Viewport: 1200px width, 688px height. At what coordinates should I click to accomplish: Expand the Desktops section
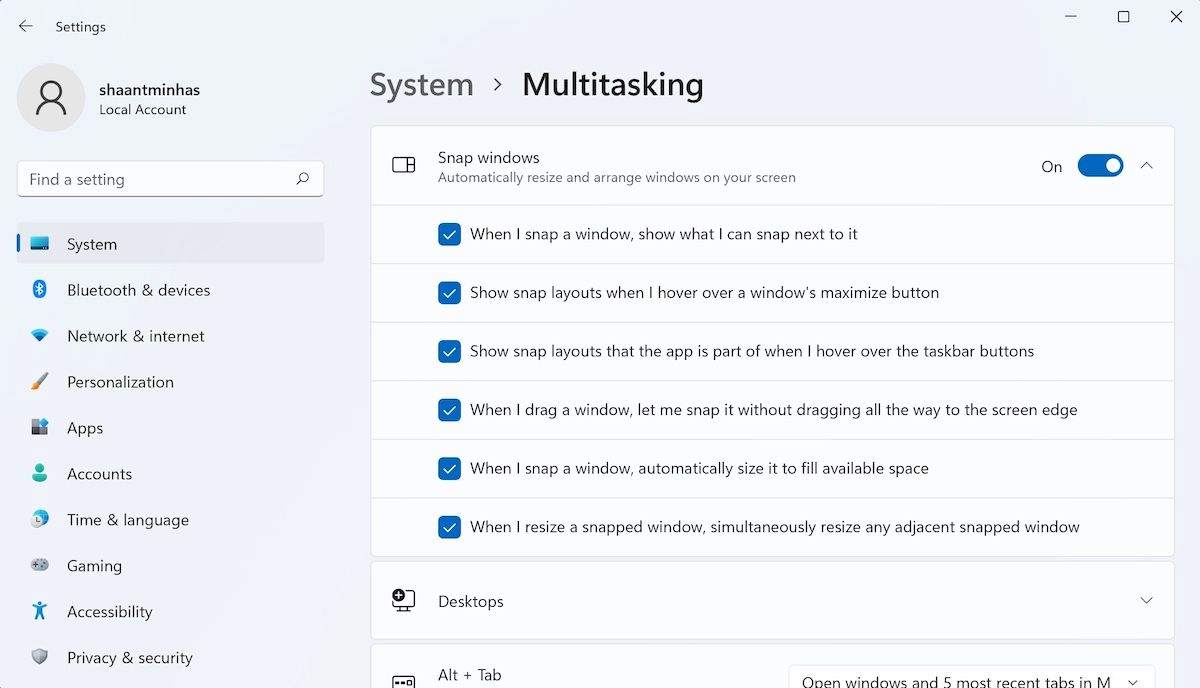tap(1146, 600)
